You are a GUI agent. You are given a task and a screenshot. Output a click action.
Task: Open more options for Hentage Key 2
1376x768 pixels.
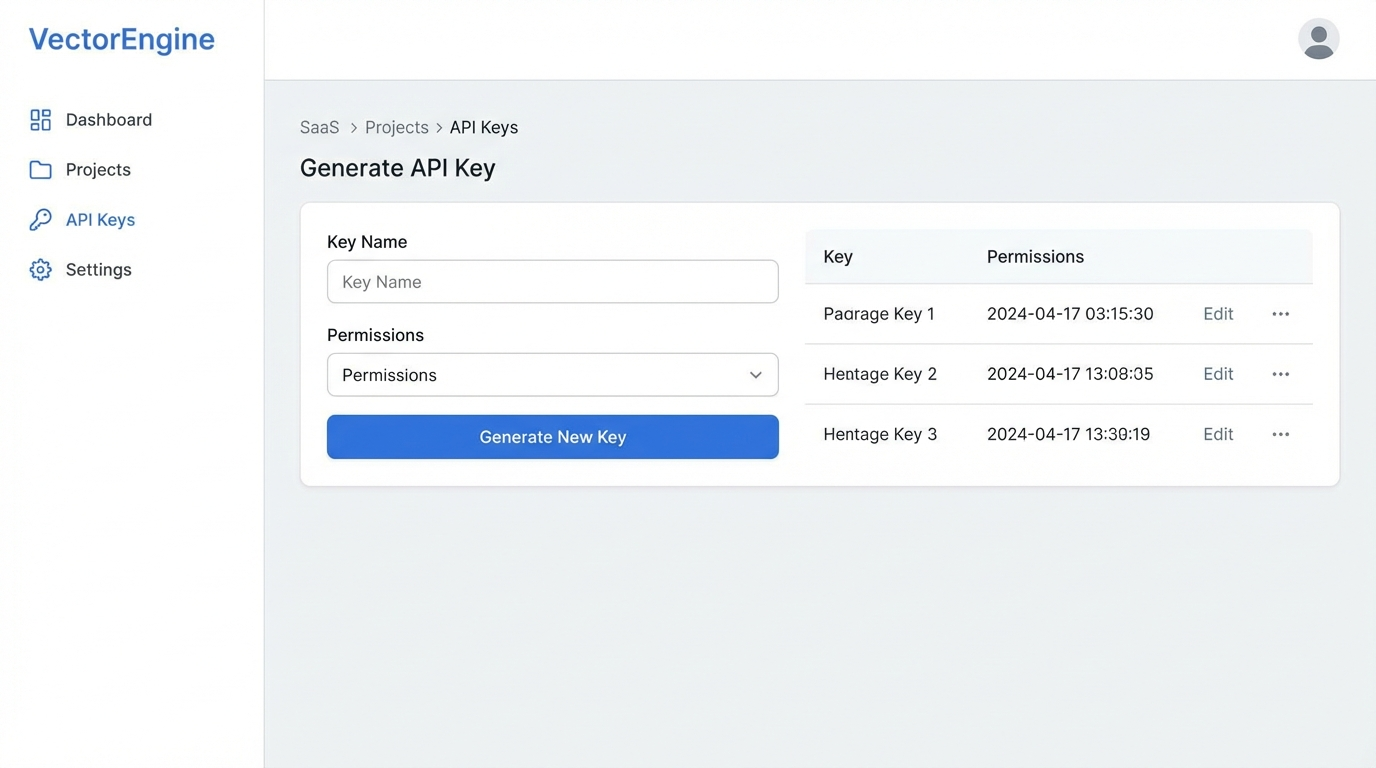(1280, 374)
